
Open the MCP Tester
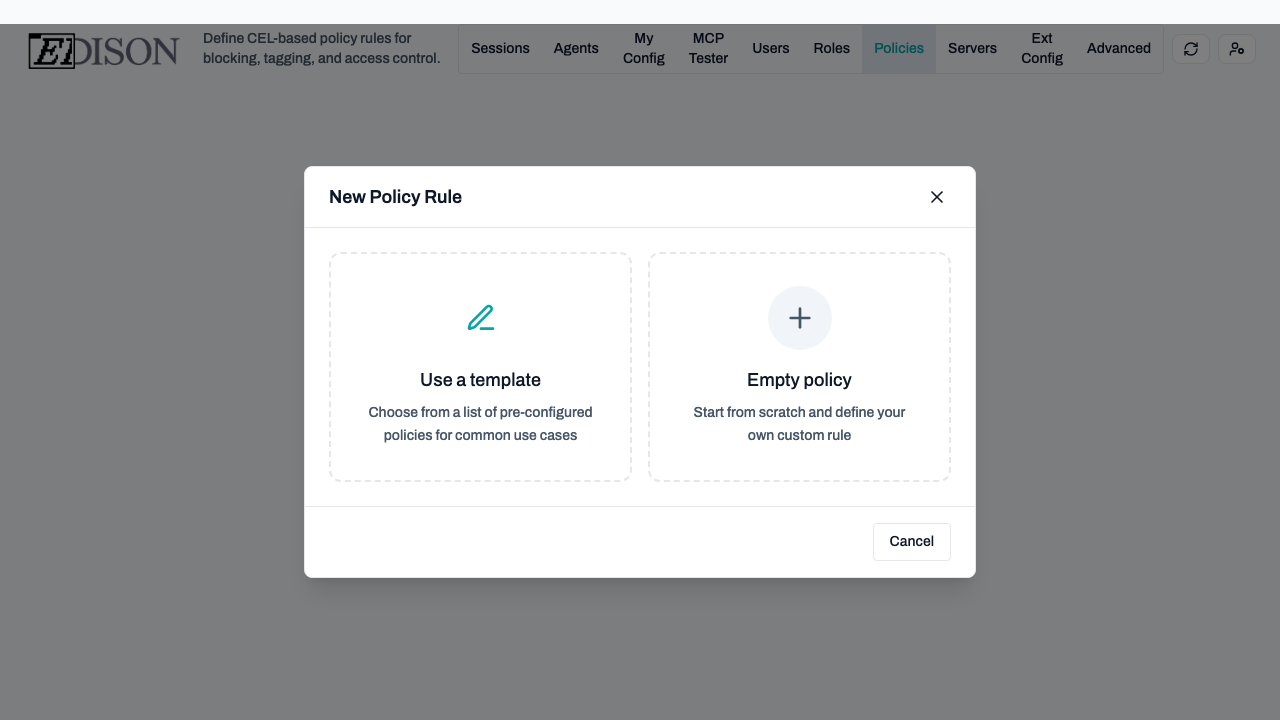coord(708,48)
